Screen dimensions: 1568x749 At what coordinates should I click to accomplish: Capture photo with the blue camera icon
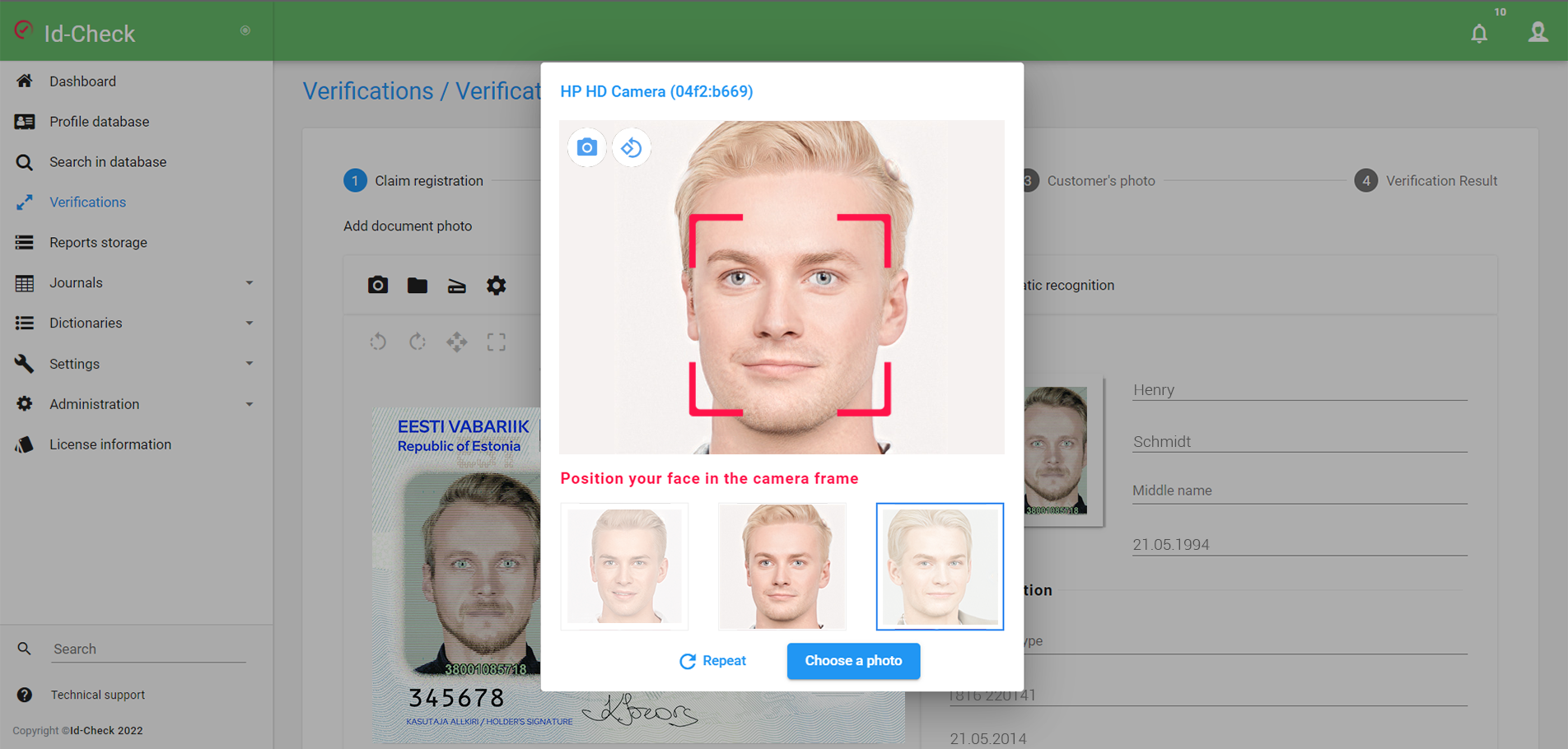coord(586,147)
